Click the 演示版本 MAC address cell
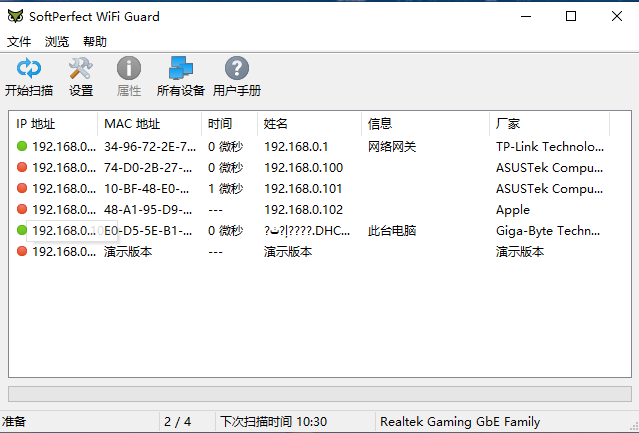Image resolution: width=639 pixels, height=433 pixels. [x=128, y=252]
